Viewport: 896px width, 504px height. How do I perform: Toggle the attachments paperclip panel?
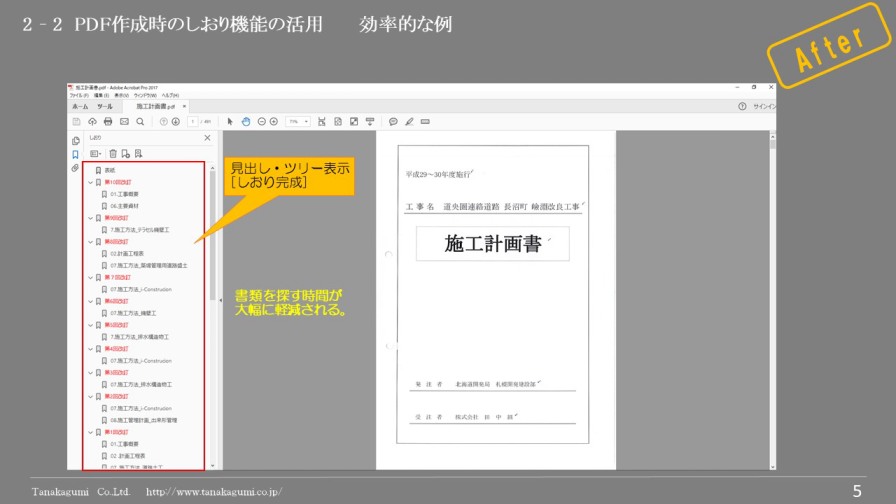pos(75,168)
